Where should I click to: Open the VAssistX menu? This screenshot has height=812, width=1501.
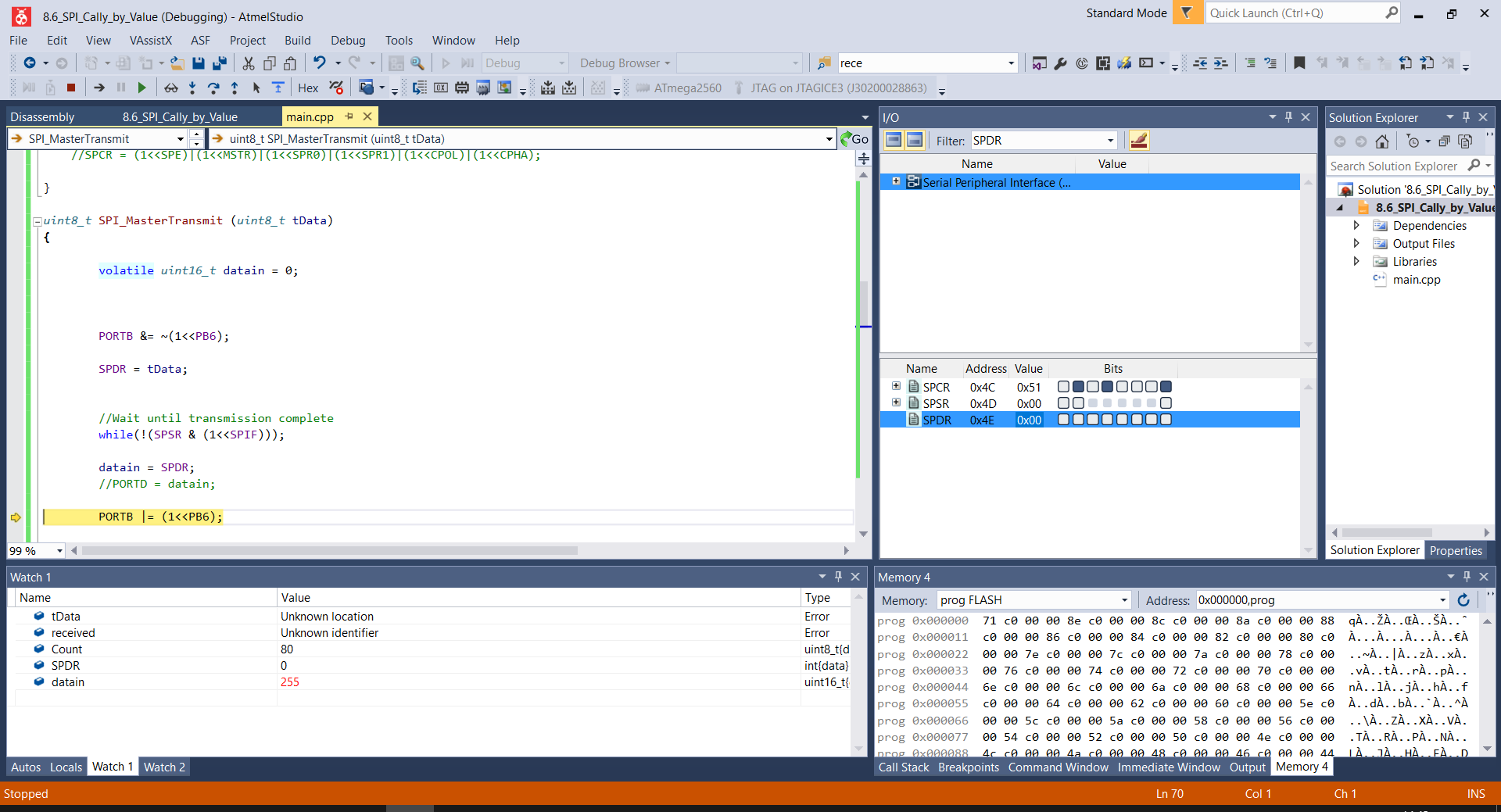click(x=150, y=41)
